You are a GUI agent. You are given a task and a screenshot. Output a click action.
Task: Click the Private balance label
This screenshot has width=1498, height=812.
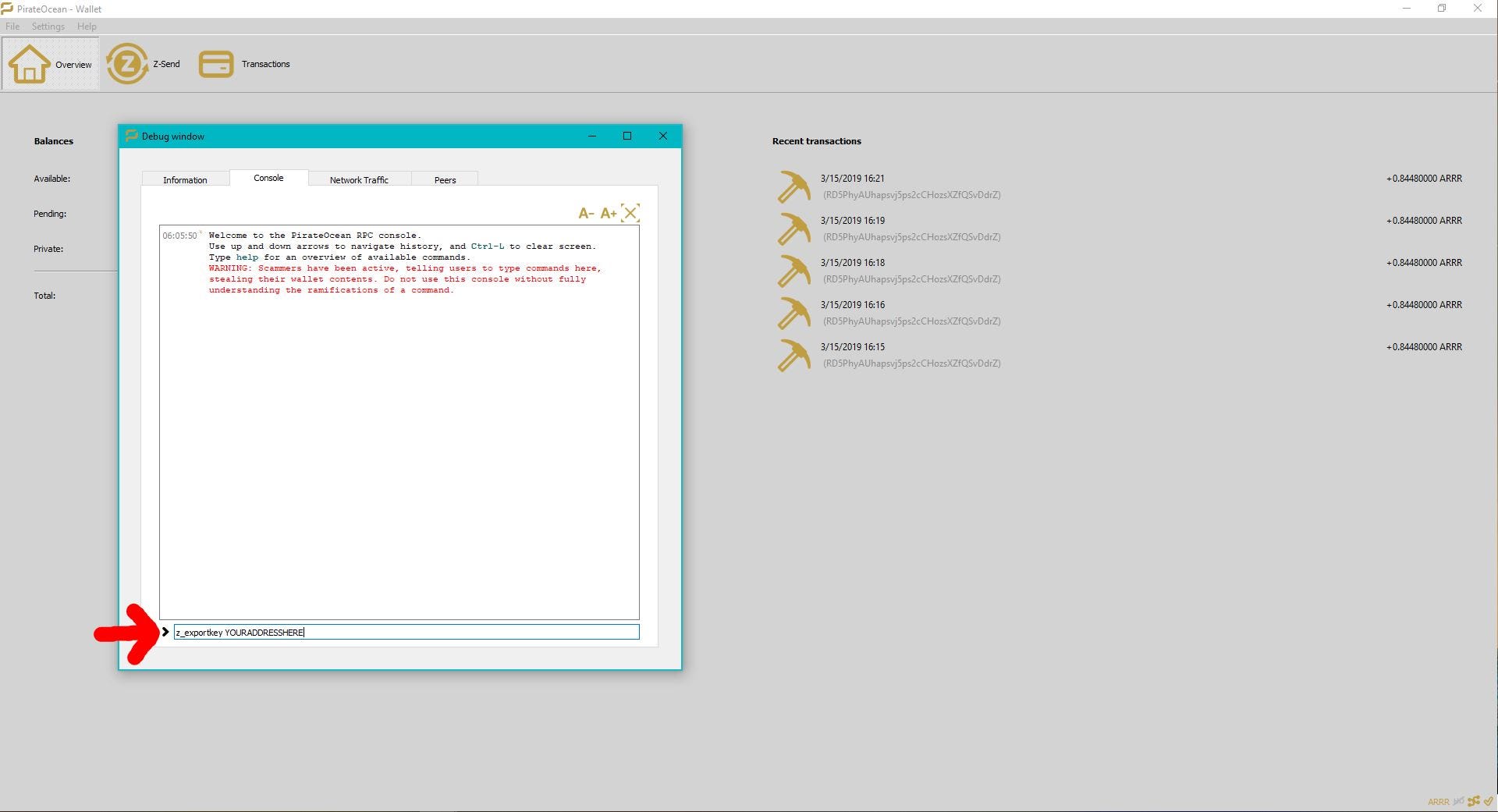coord(48,249)
